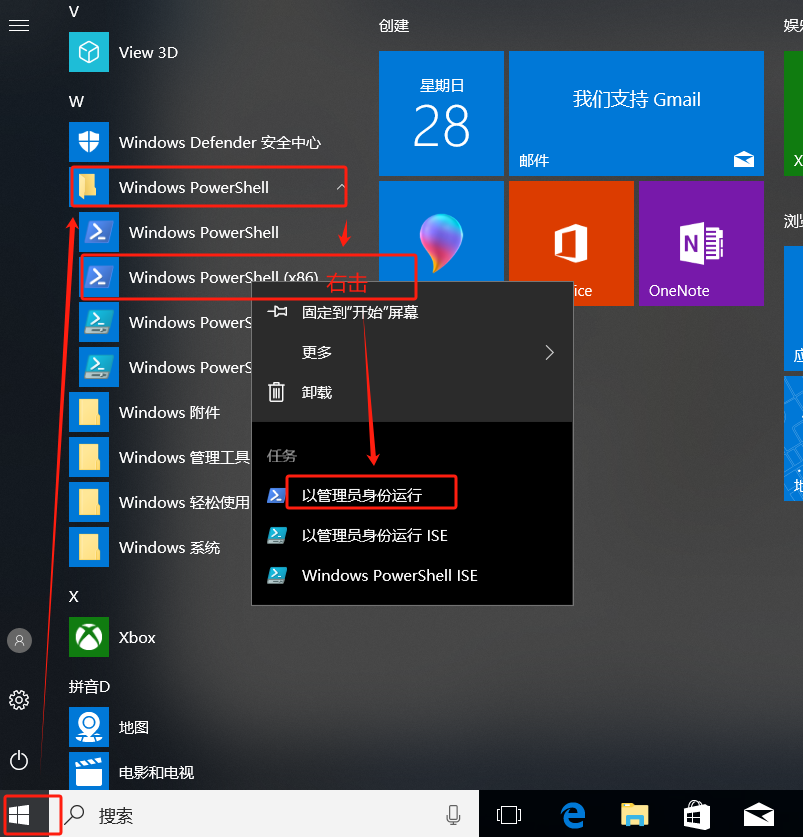Click the Windows PowerShell folder icon

(x=89, y=187)
